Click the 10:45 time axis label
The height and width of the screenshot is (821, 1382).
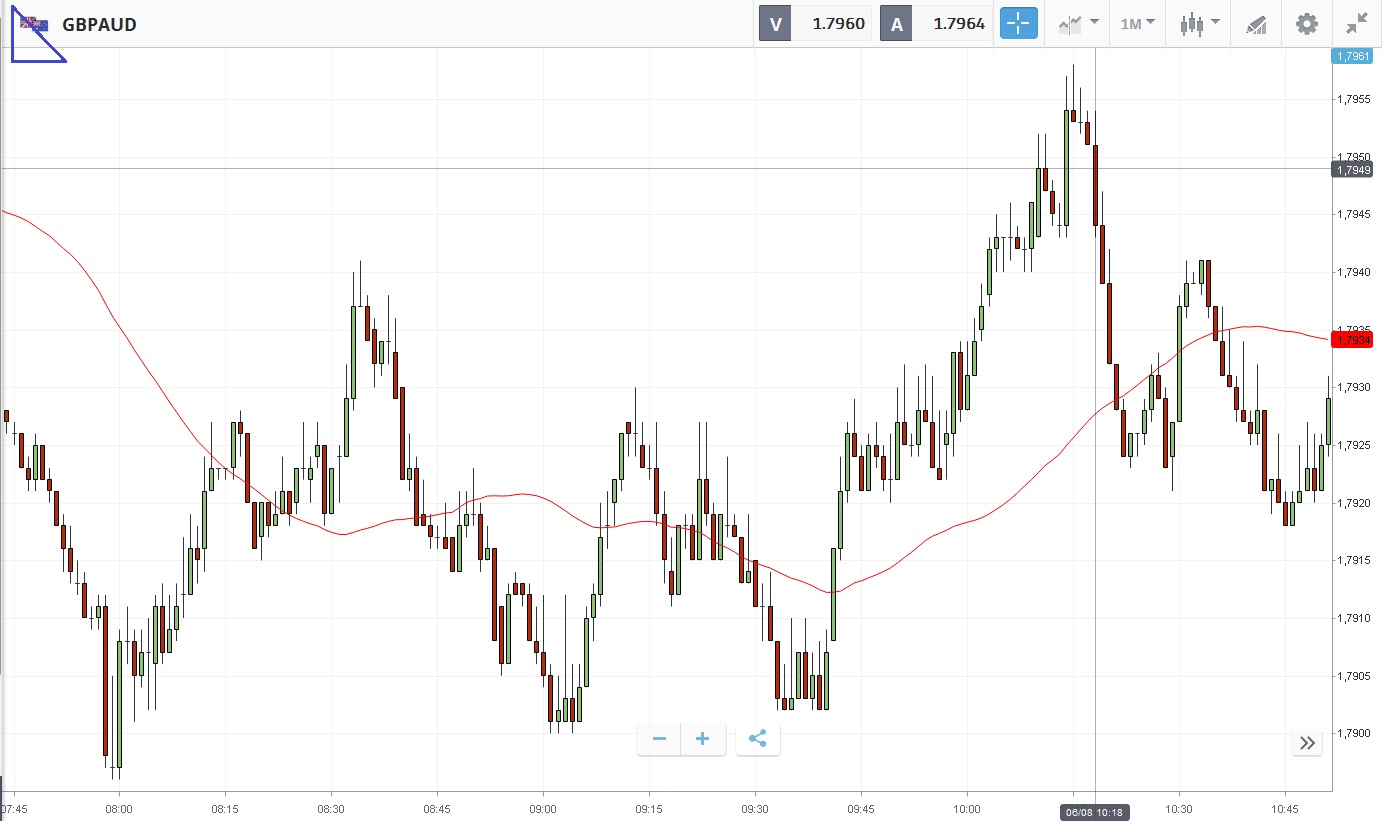pos(1285,809)
